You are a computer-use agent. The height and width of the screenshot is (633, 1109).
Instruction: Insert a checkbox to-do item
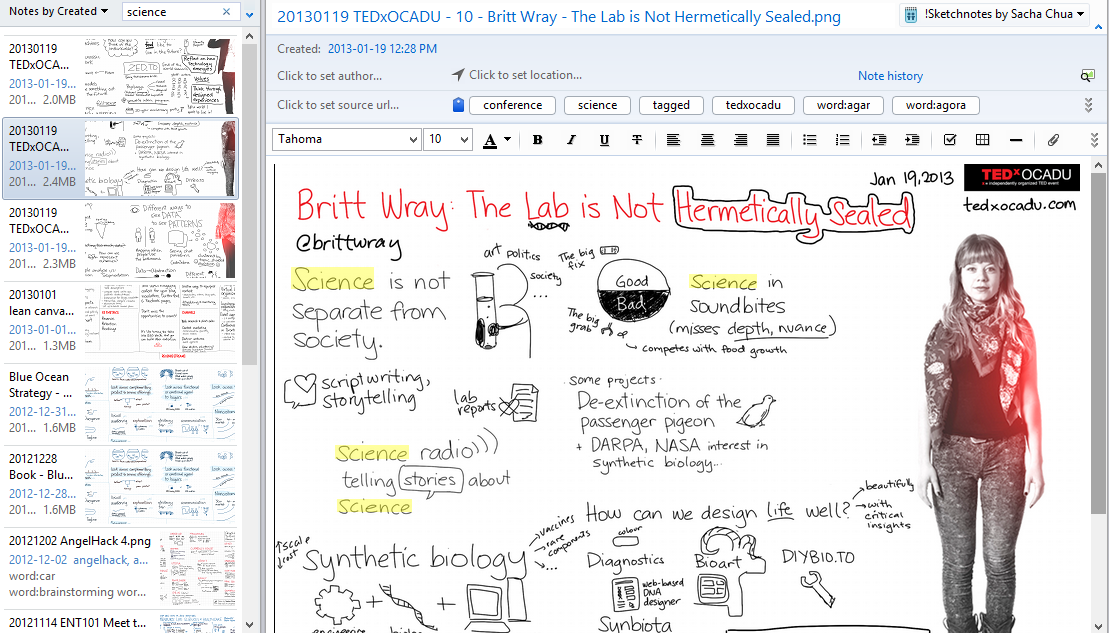pos(950,140)
